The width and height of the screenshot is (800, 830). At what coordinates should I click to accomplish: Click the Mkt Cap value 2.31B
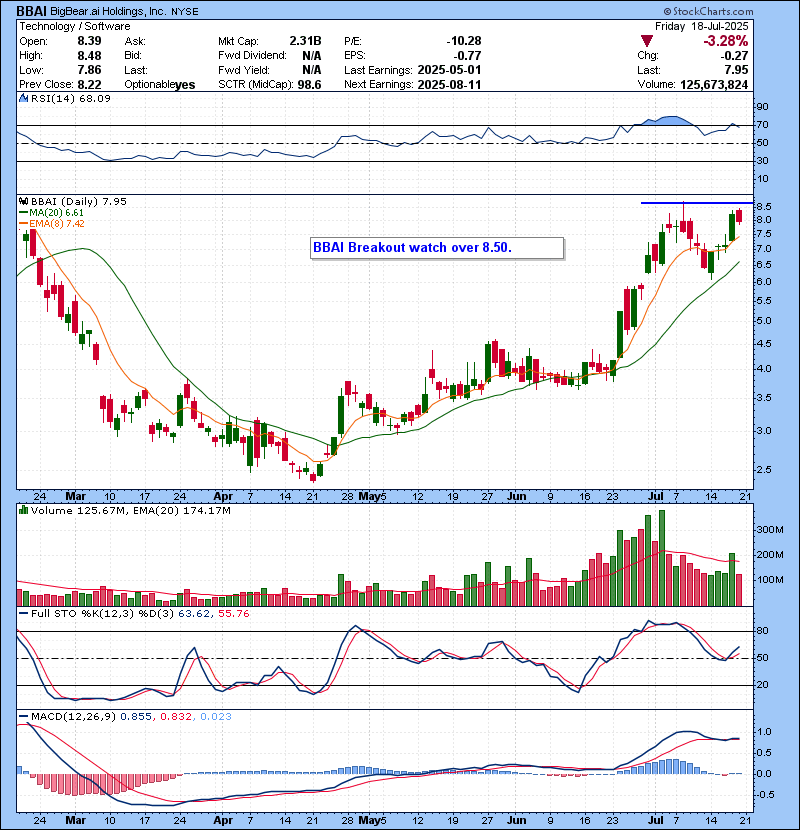tap(305, 41)
